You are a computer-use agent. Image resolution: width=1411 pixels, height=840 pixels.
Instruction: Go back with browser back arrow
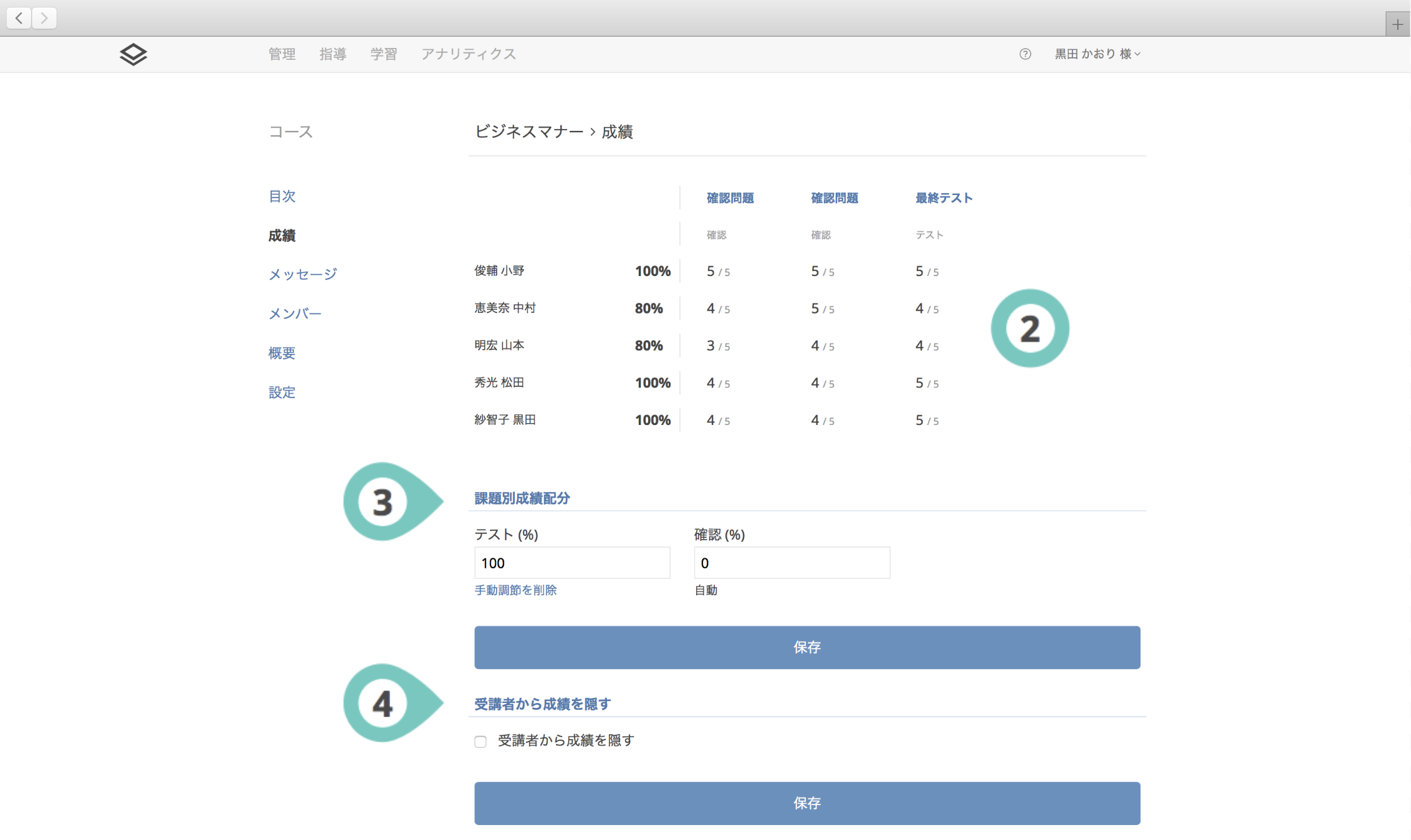click(19, 18)
